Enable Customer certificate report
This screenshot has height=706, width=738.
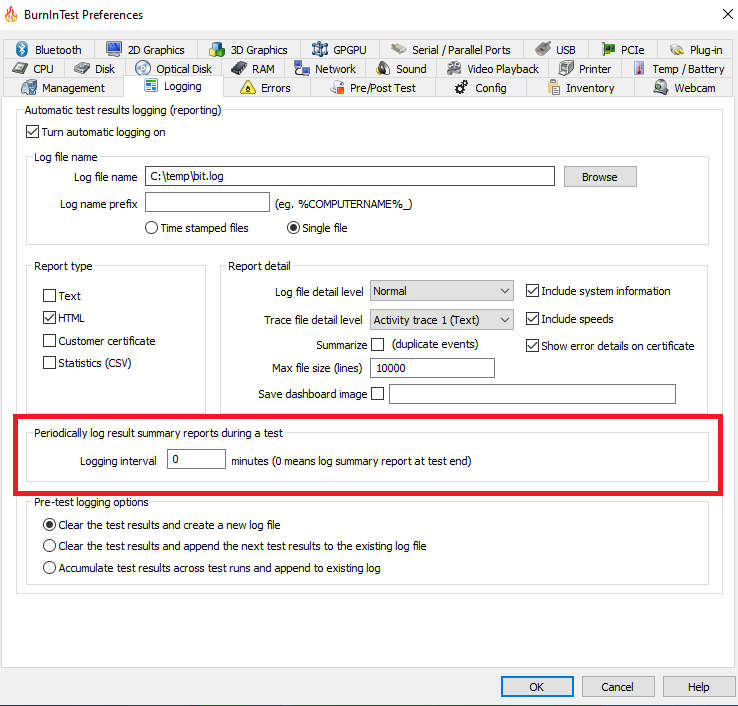coord(49,340)
